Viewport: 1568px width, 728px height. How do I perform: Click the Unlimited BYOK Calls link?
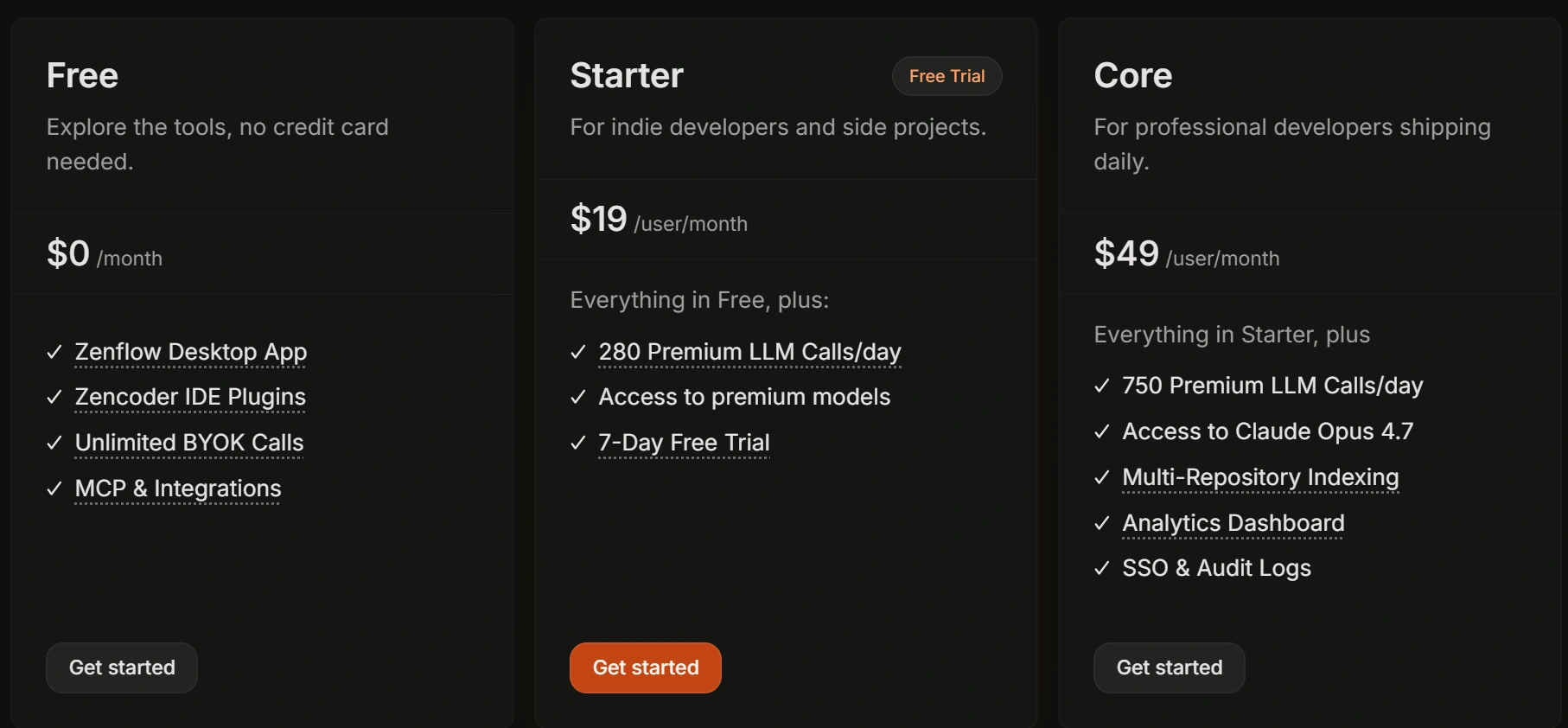tap(189, 443)
